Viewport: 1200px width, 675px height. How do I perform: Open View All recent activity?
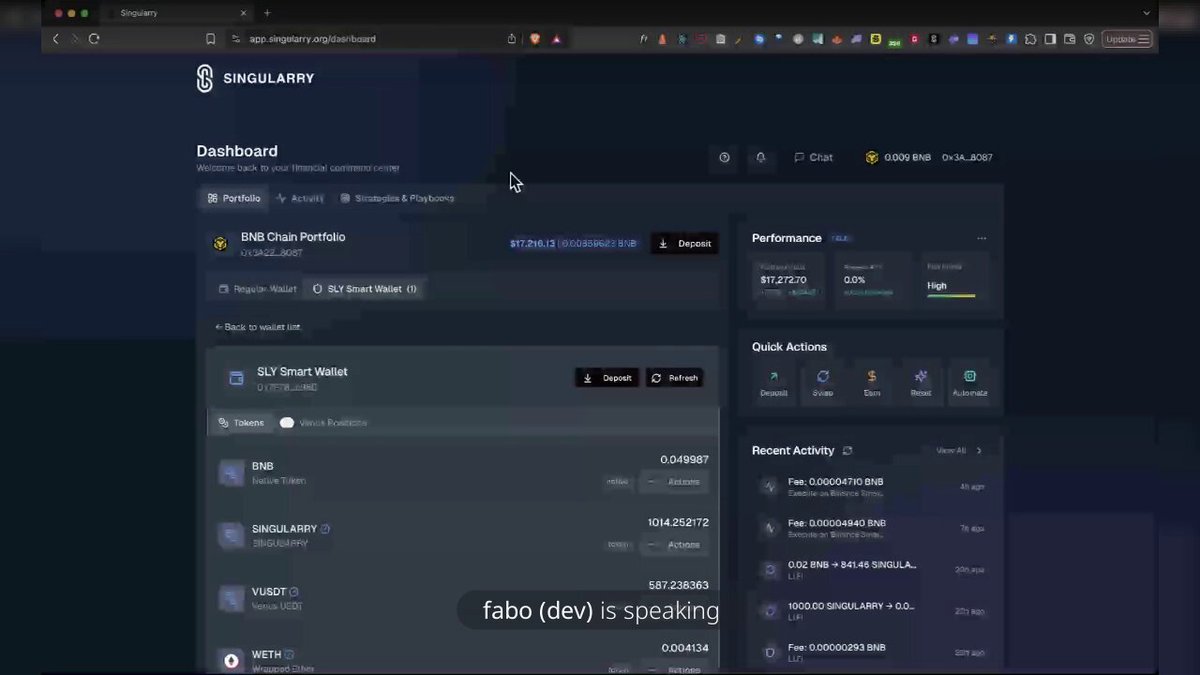point(958,451)
